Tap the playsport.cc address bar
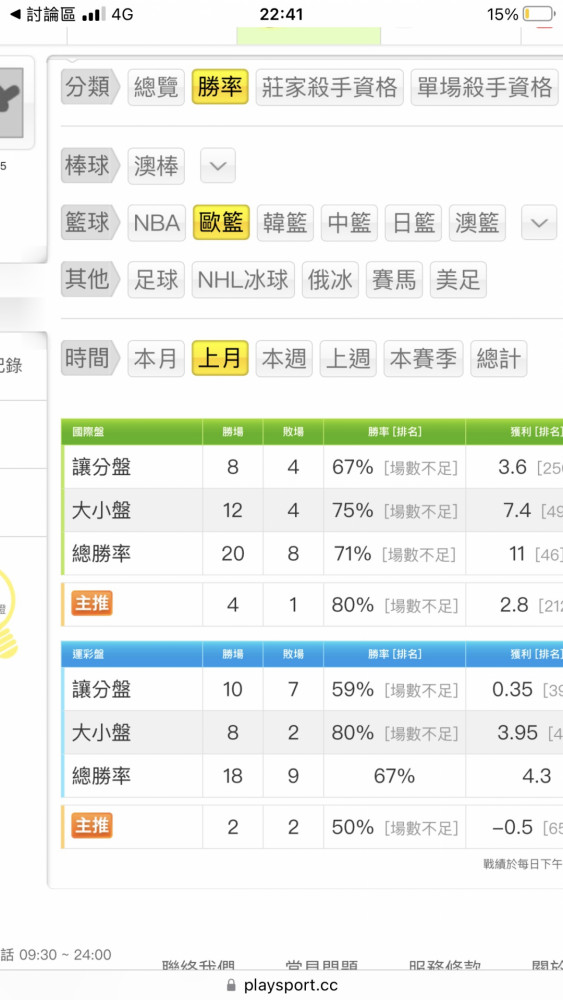The width and height of the screenshot is (563, 1000). pyautogui.click(x=281, y=985)
